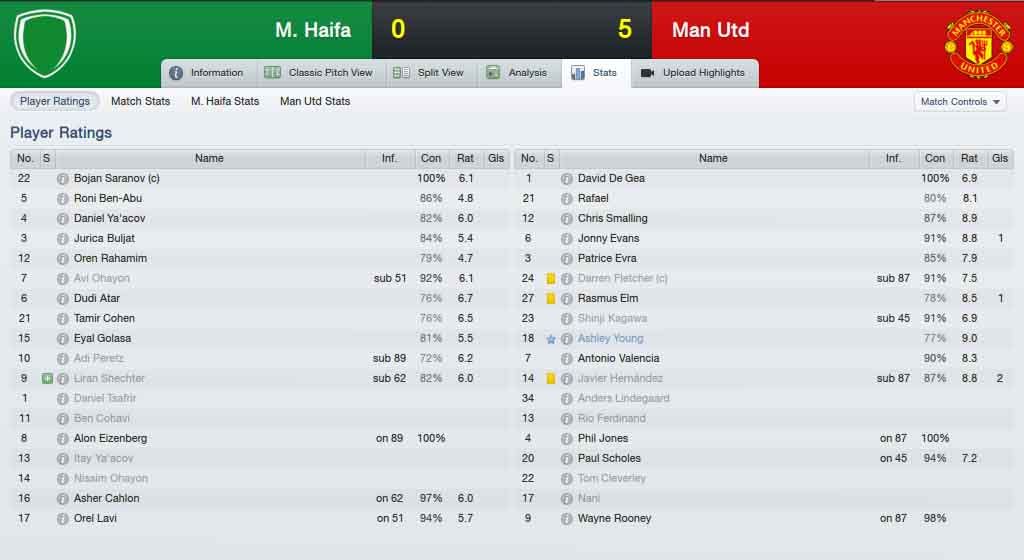Open the Match Controls dropdown

tap(959, 102)
